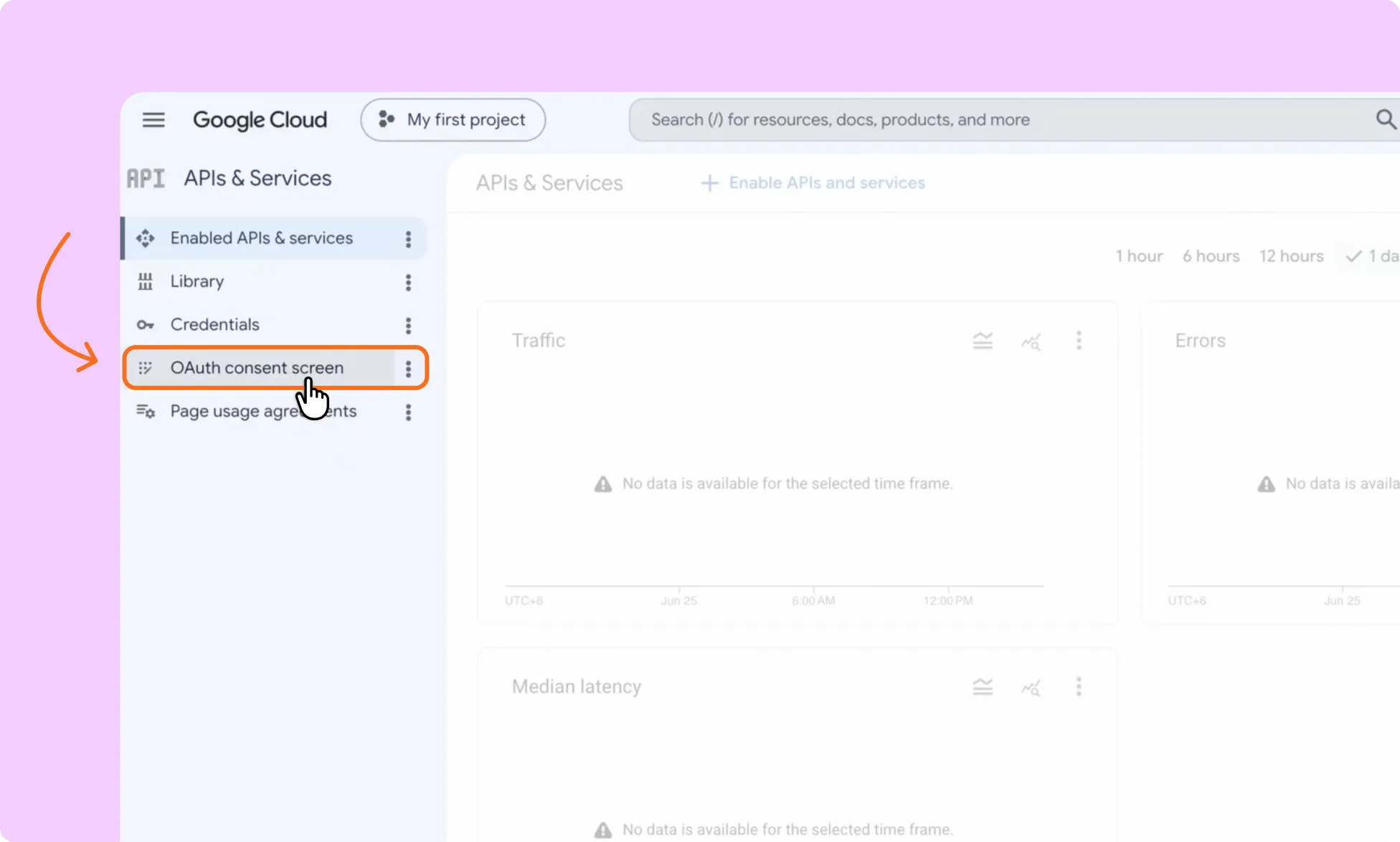Open the hamburger navigation menu

[153, 120]
